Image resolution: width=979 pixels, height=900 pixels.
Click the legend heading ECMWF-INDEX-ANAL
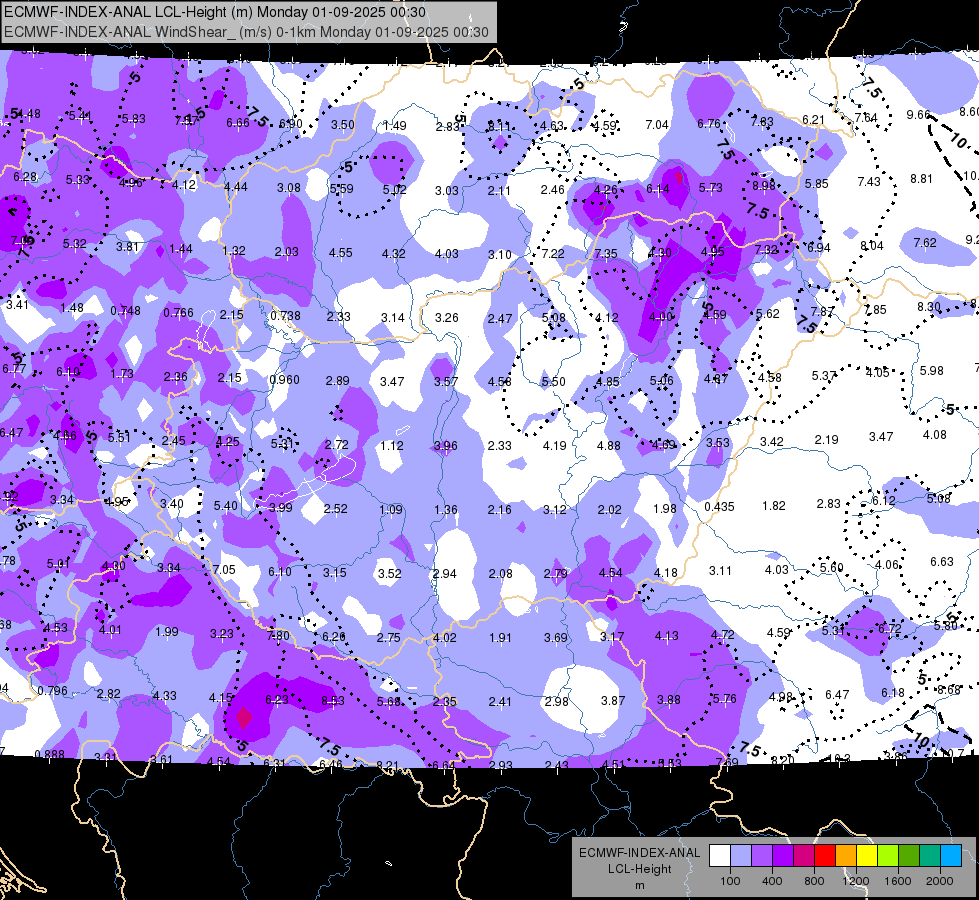(x=639, y=853)
